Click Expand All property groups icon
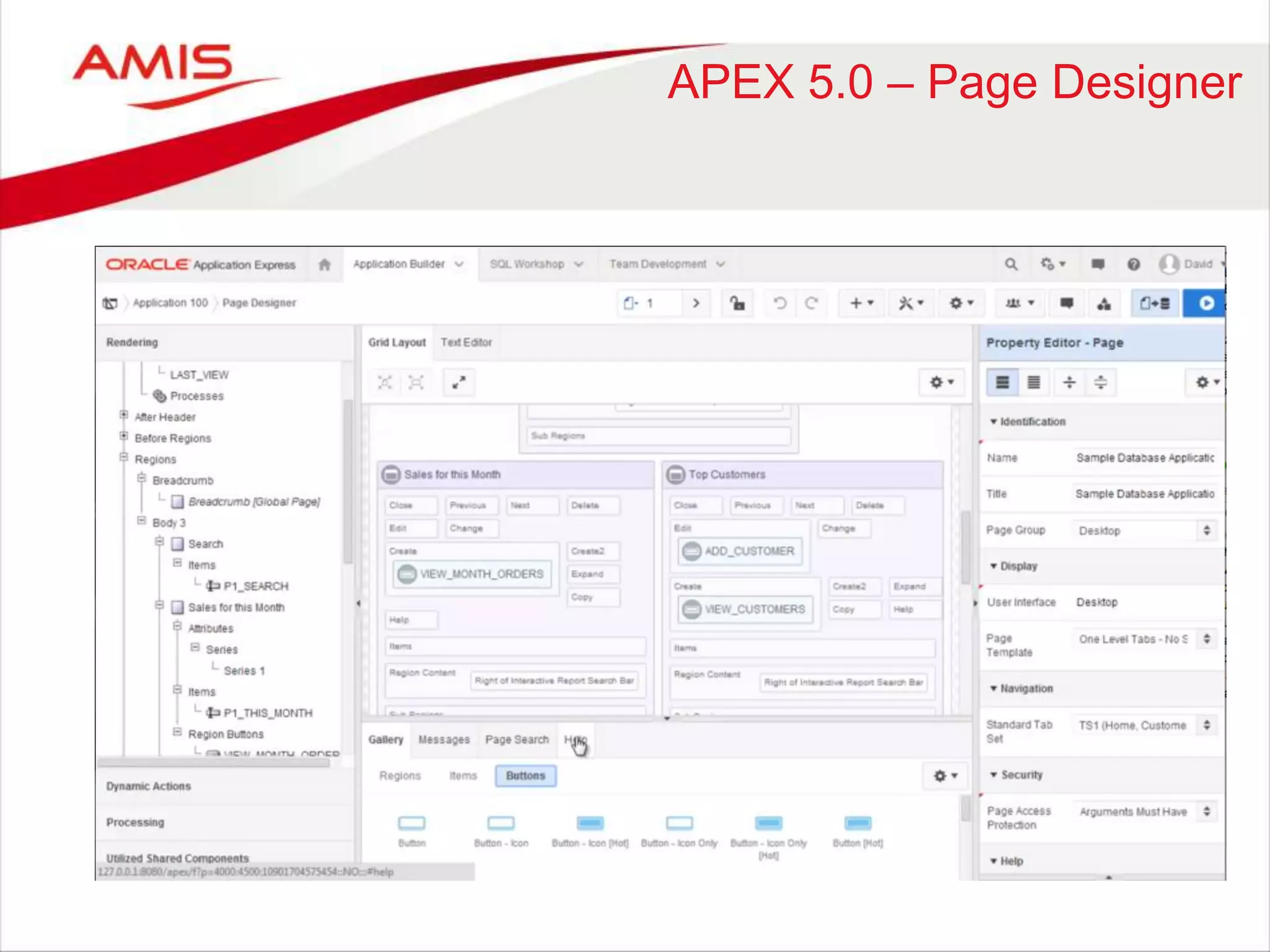Image resolution: width=1270 pixels, height=952 pixels. (1101, 382)
